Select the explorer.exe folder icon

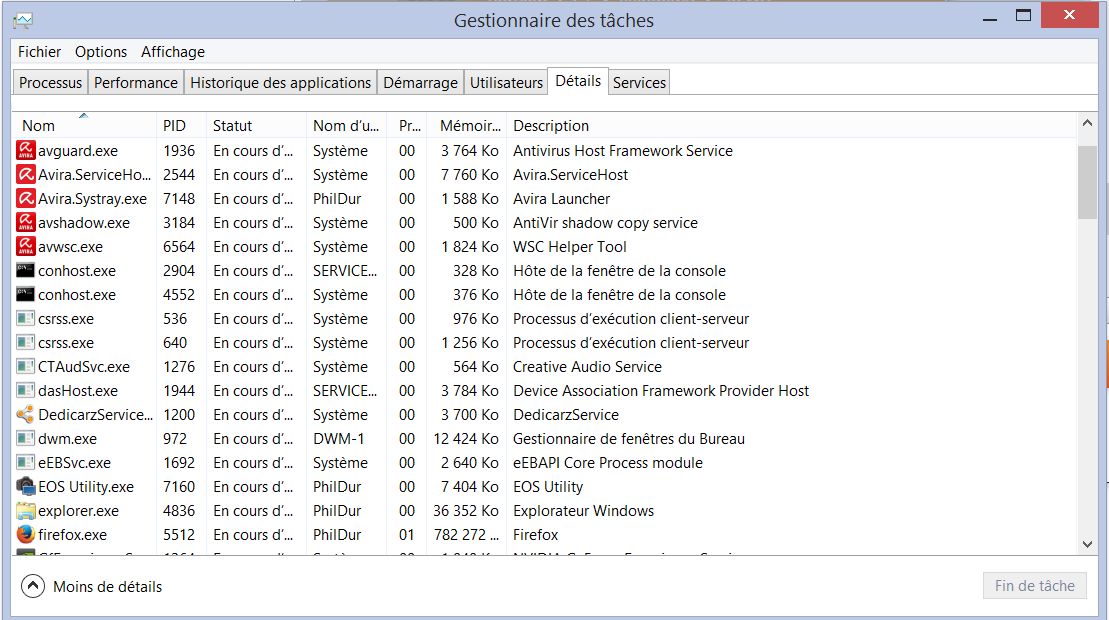click(26, 511)
